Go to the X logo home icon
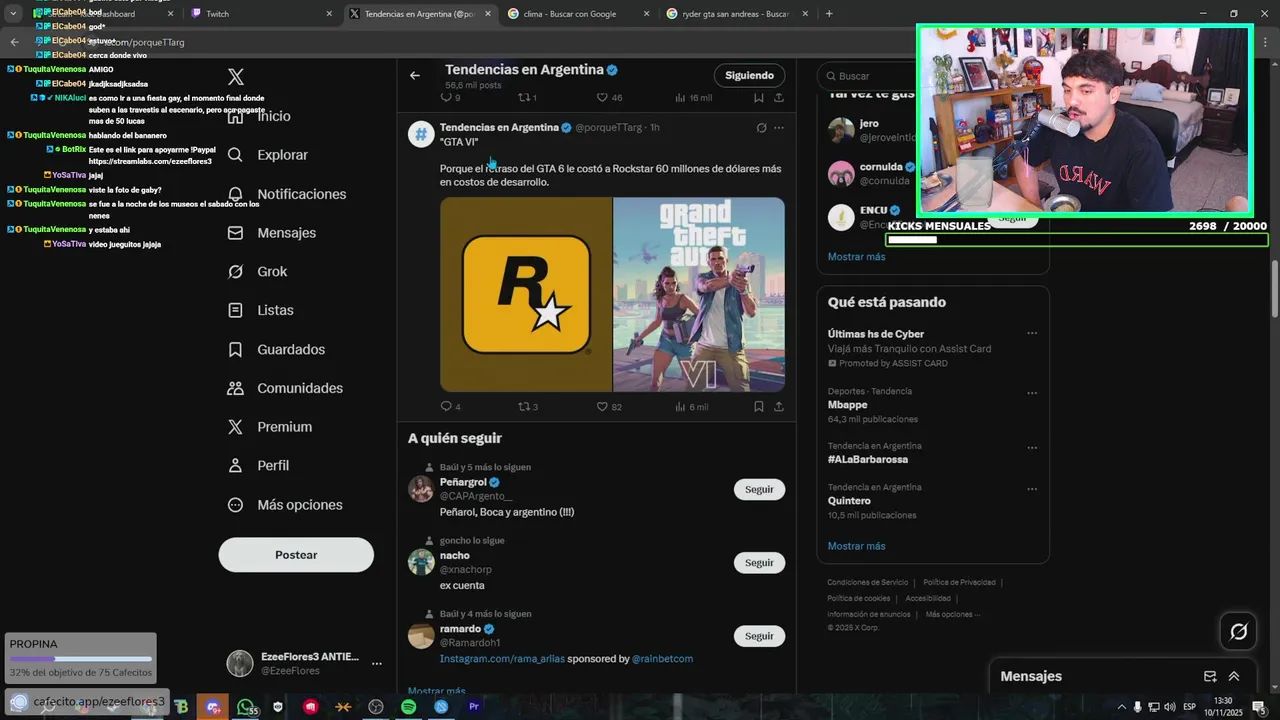 [236, 77]
